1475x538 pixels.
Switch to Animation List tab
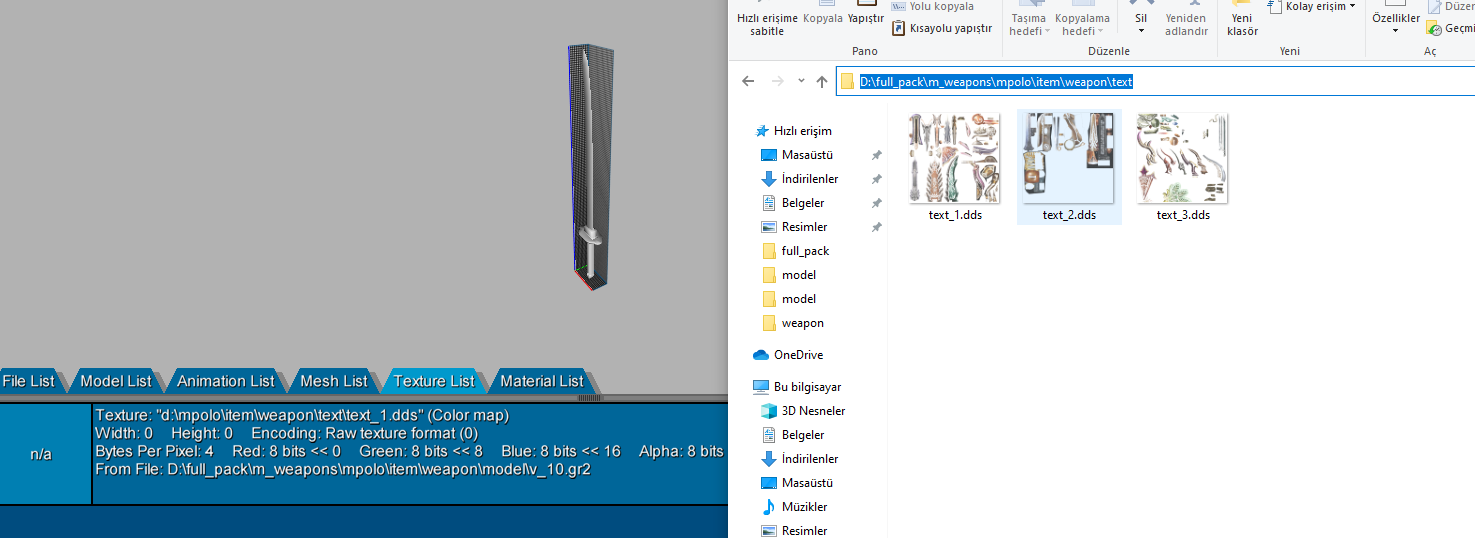[225, 381]
